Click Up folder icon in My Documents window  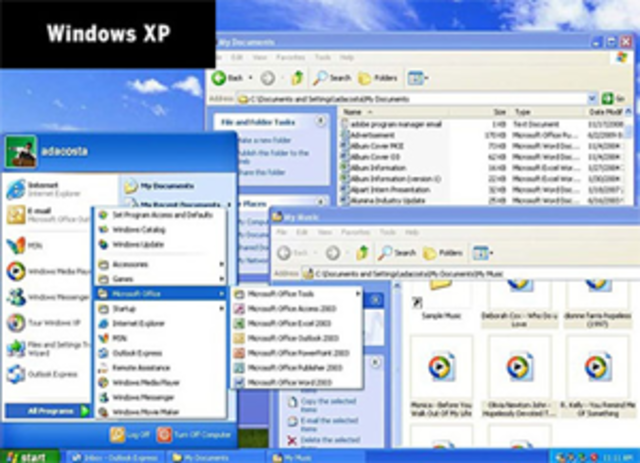tap(297, 78)
